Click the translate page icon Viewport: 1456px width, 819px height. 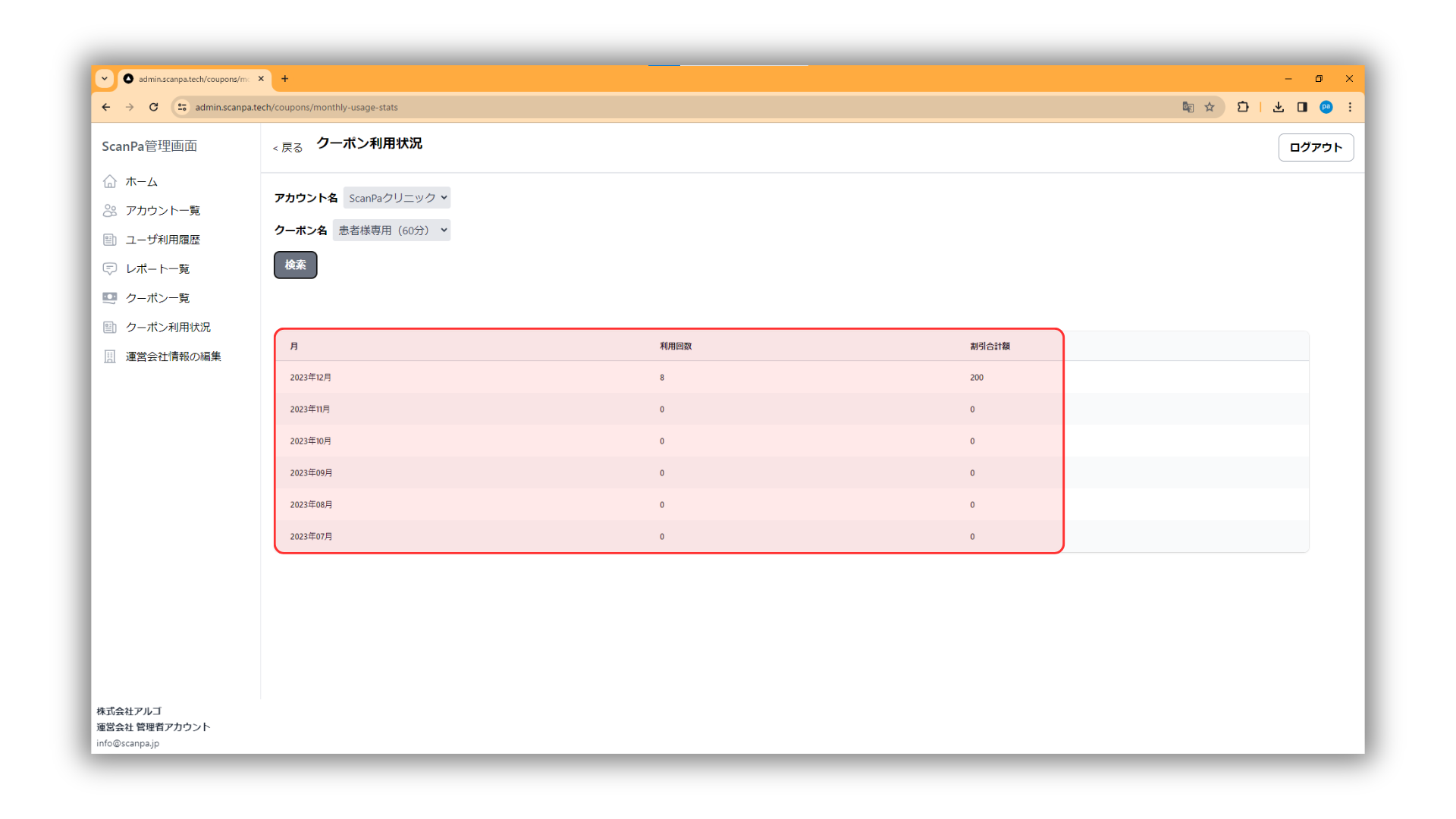1188,107
